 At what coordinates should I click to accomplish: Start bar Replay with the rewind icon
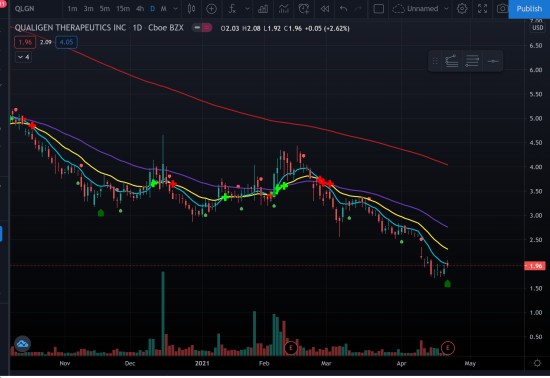[x=325, y=9]
